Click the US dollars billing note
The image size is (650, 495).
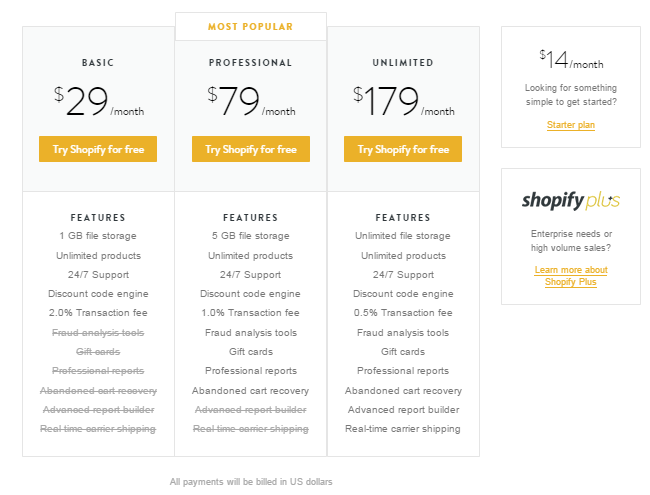coord(251,482)
